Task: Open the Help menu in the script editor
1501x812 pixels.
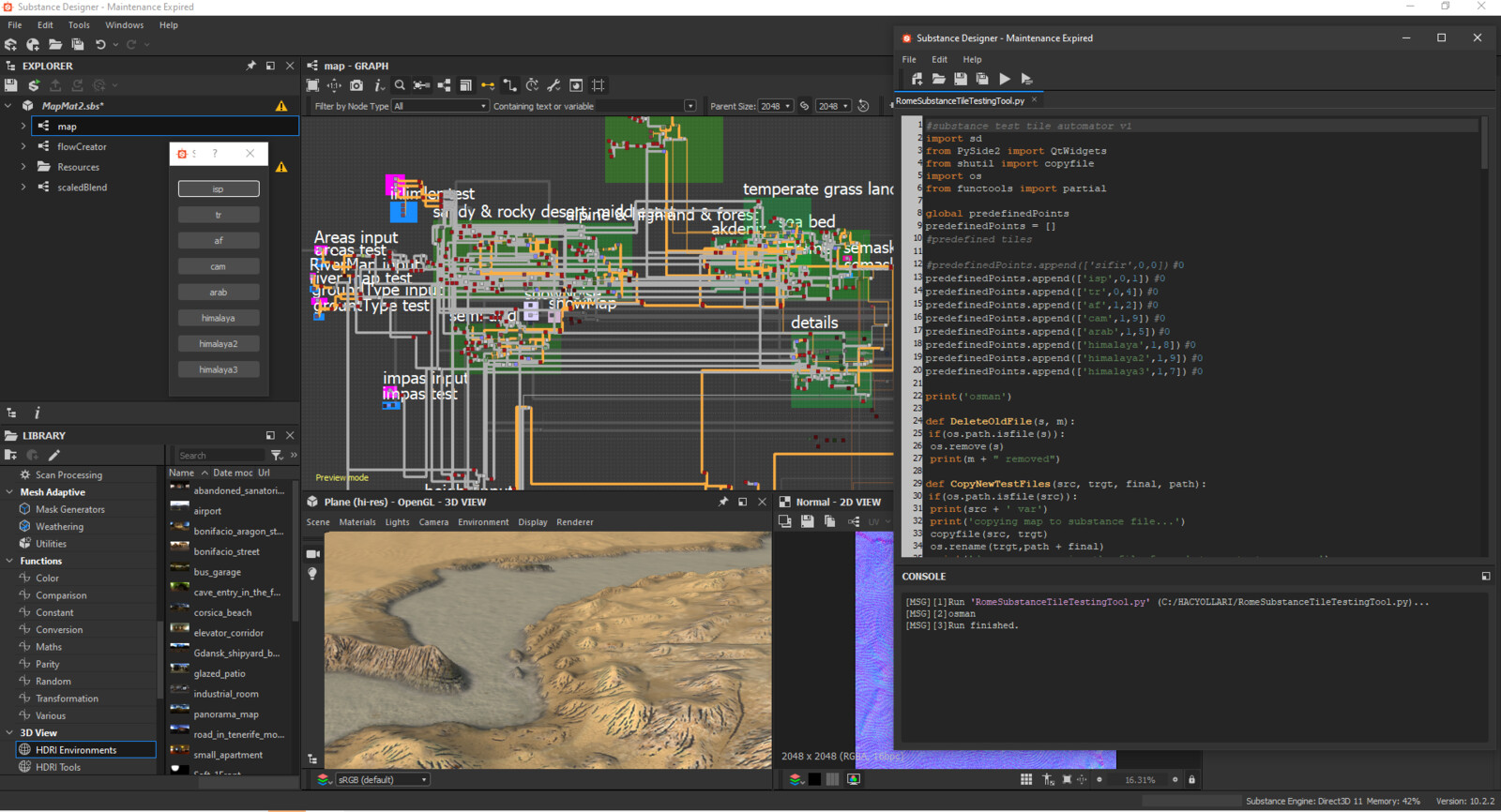Action: [x=972, y=59]
